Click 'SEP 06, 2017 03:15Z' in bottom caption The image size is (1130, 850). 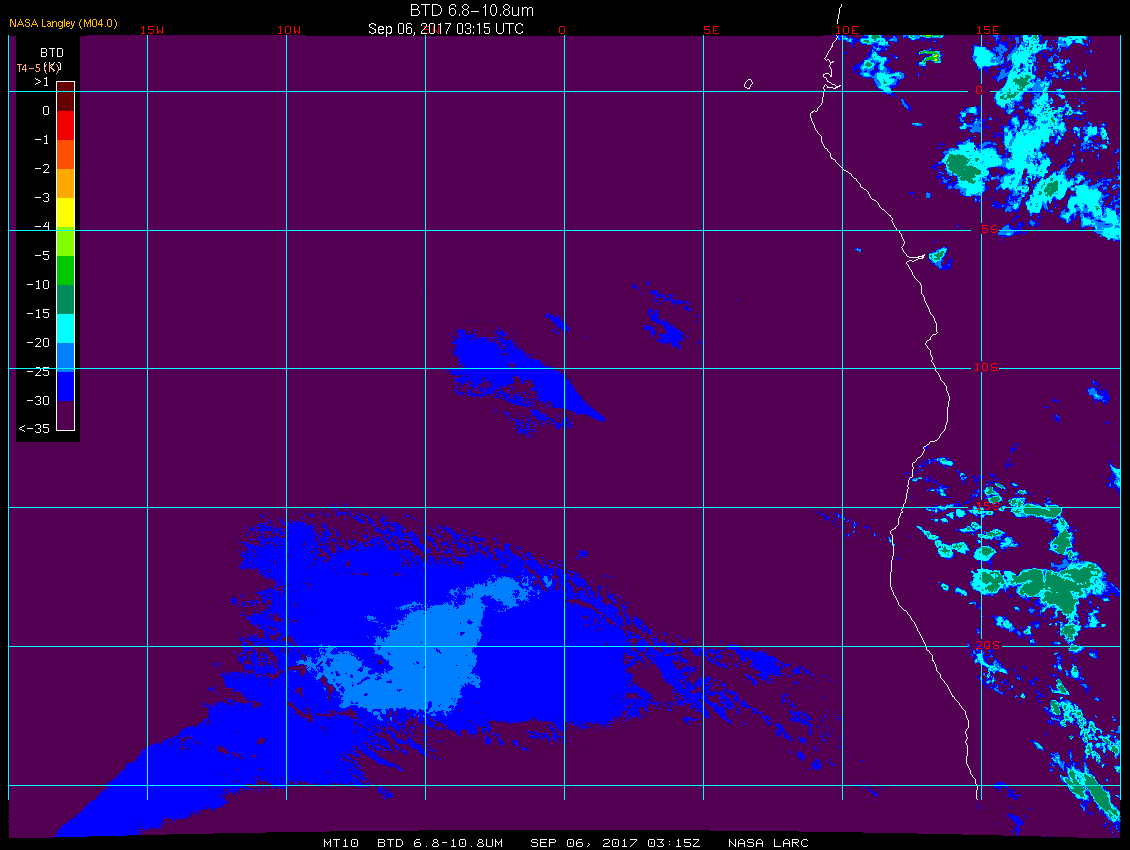(615, 843)
